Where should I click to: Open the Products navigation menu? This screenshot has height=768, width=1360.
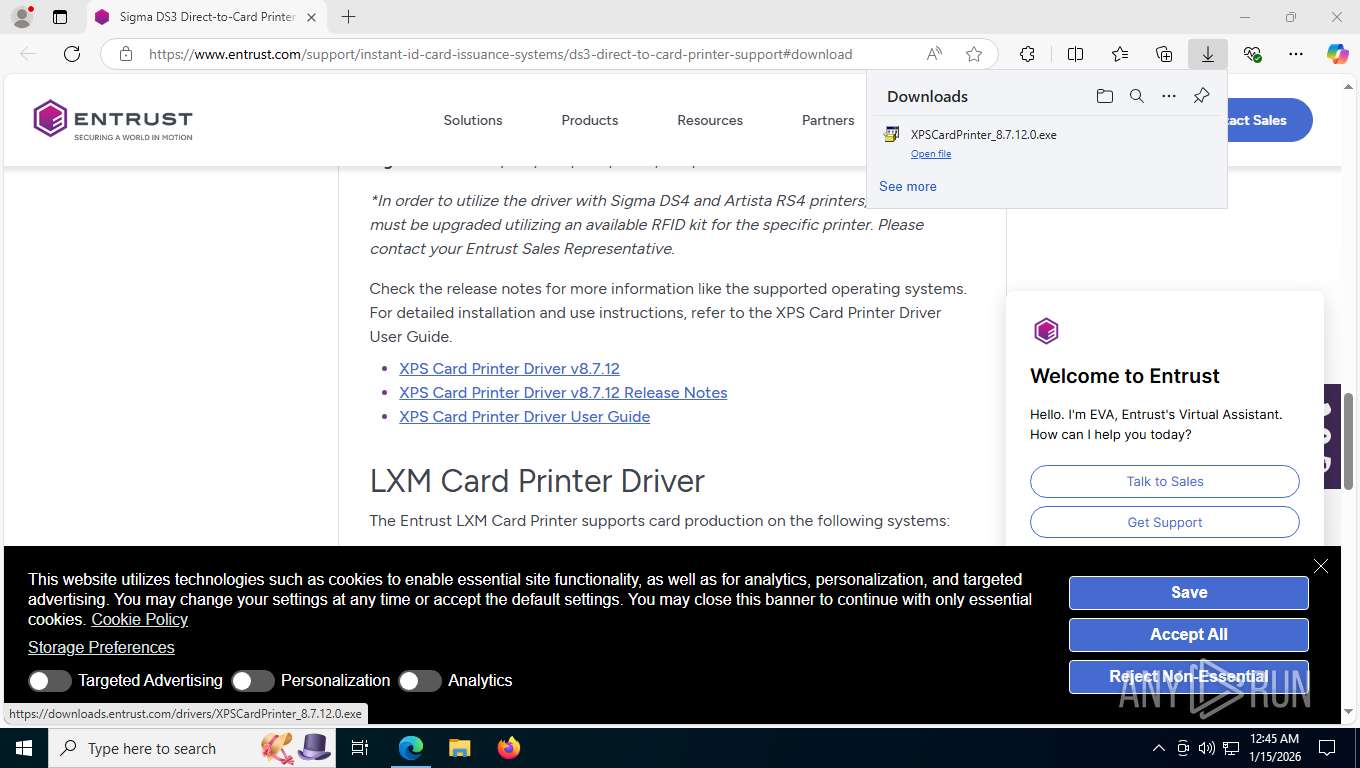click(x=590, y=120)
